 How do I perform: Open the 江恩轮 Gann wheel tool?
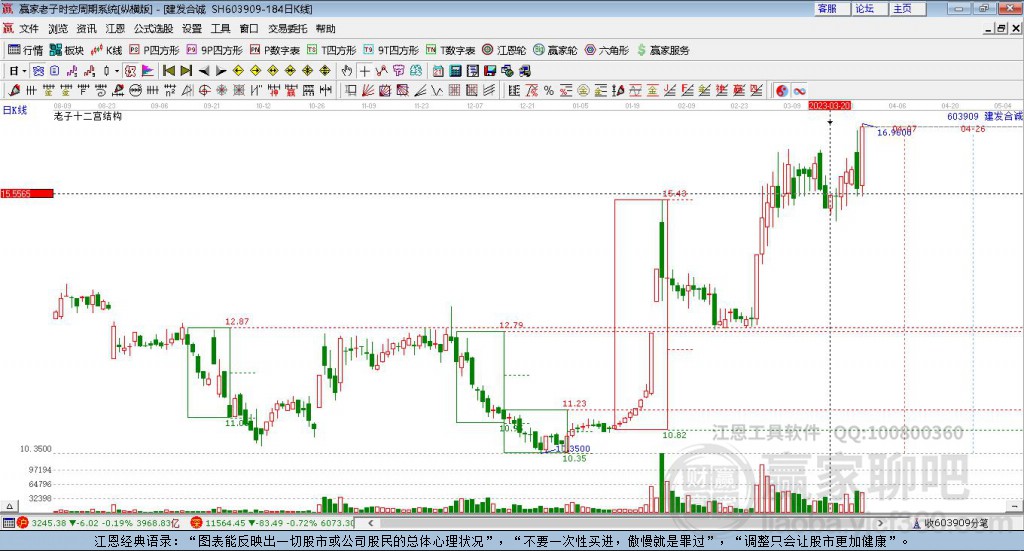point(505,50)
